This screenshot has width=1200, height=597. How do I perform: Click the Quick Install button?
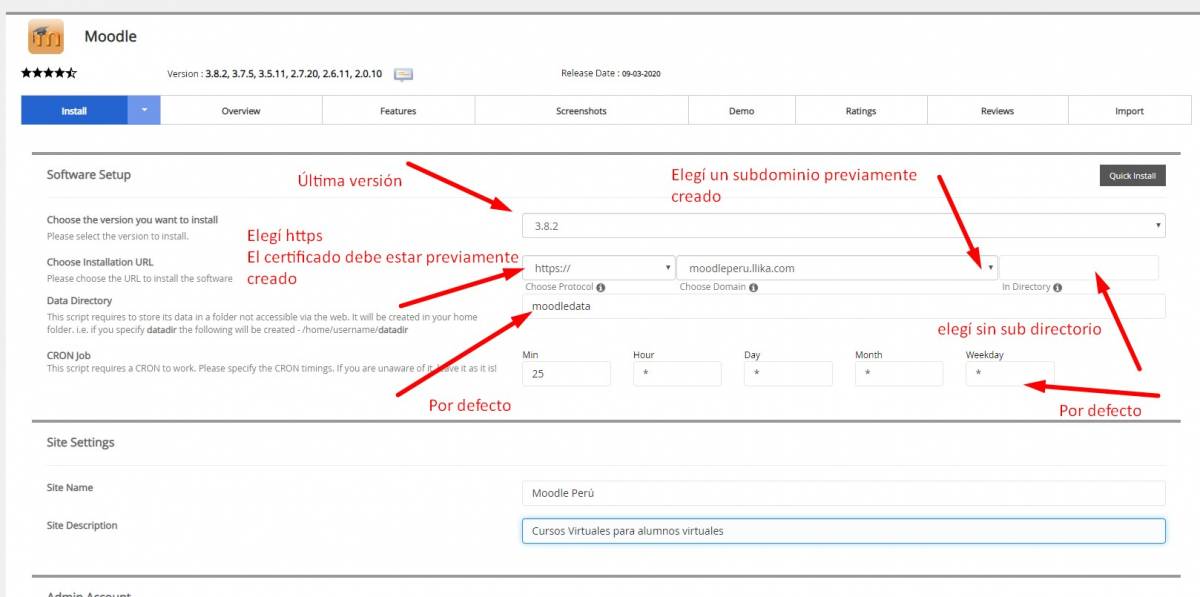pyautogui.click(x=1132, y=176)
